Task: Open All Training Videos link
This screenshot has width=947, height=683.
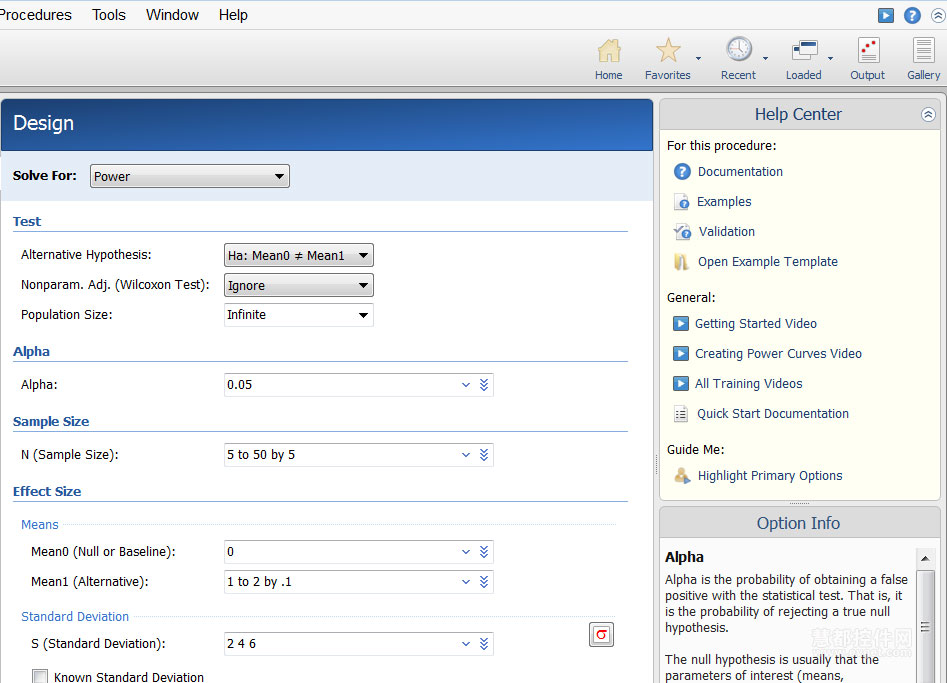Action: [x=748, y=383]
